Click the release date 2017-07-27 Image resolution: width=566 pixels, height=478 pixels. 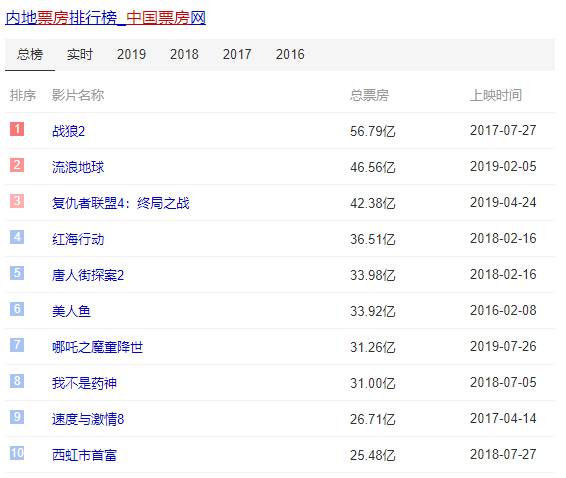(x=503, y=130)
